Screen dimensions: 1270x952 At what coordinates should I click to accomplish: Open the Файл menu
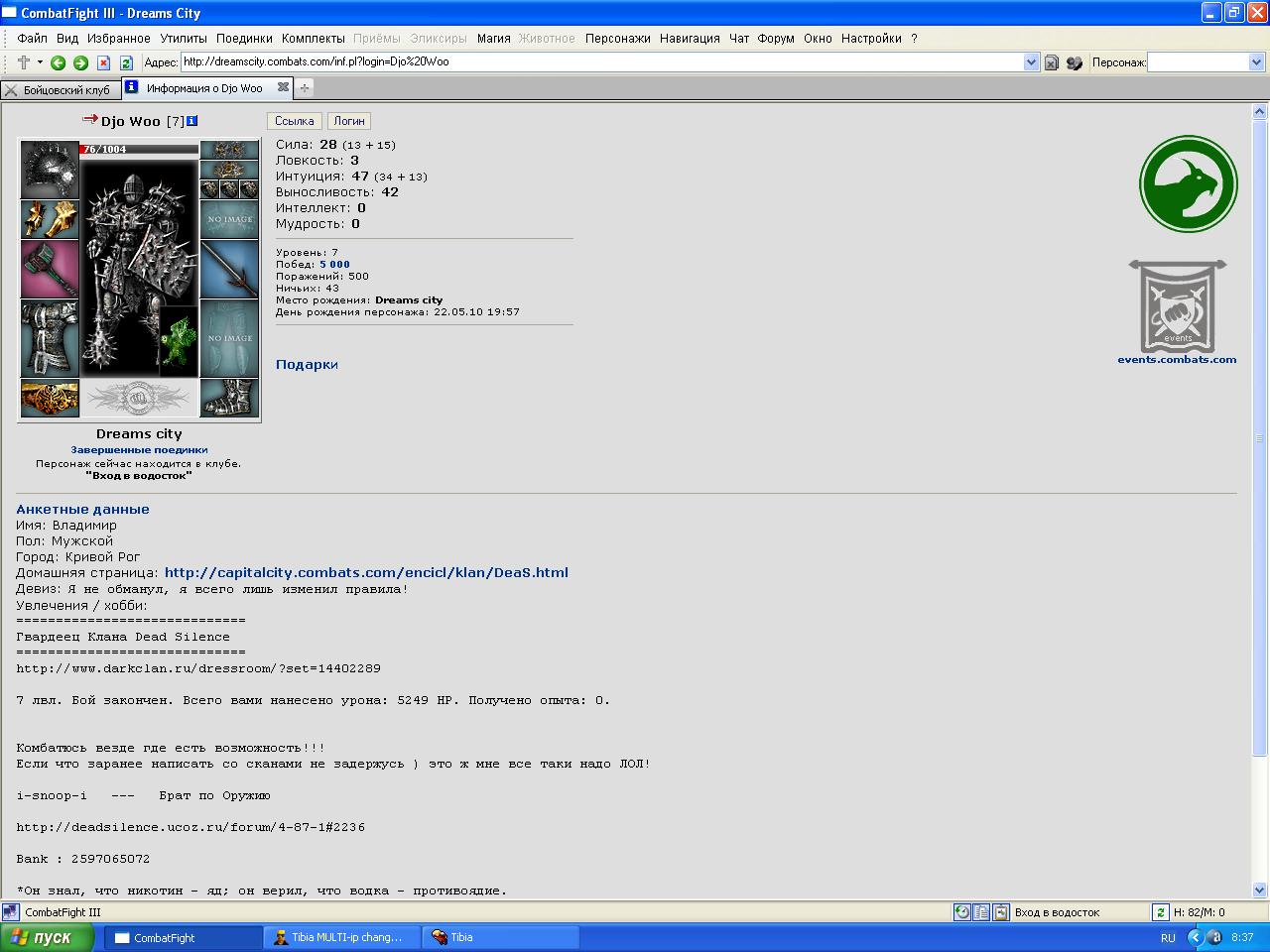tap(33, 39)
